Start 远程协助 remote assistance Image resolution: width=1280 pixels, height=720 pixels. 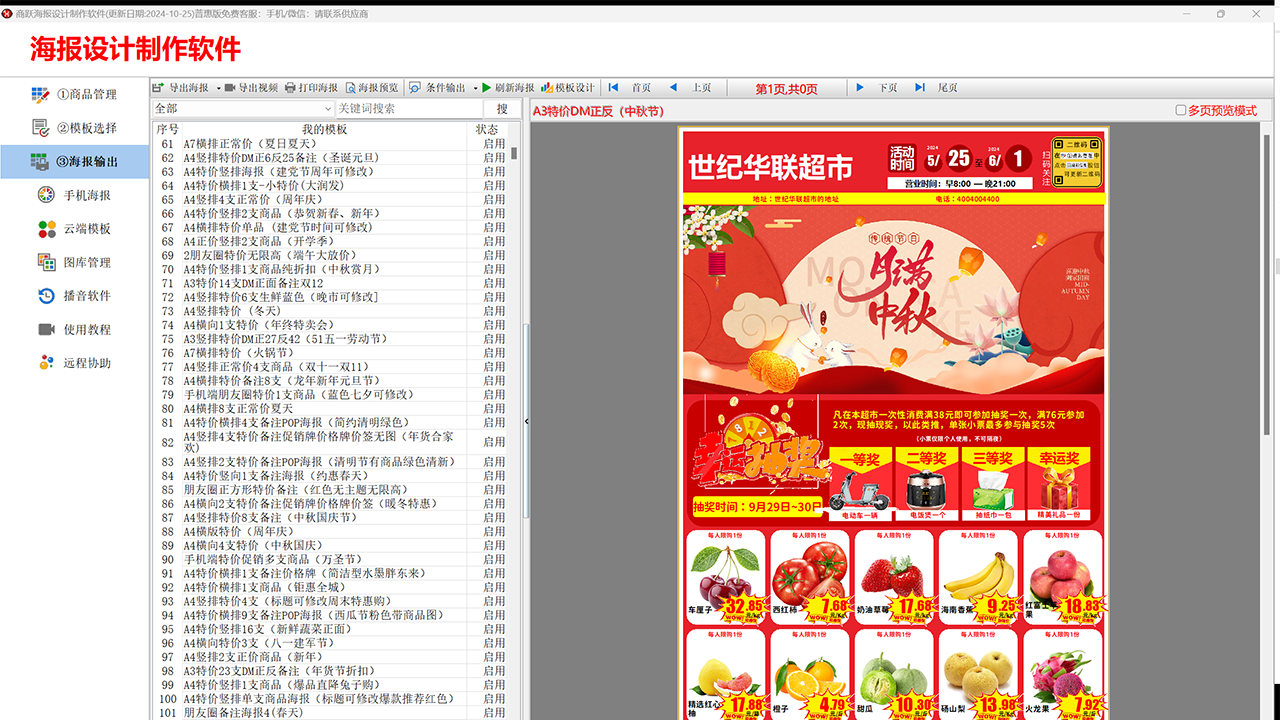(x=75, y=362)
